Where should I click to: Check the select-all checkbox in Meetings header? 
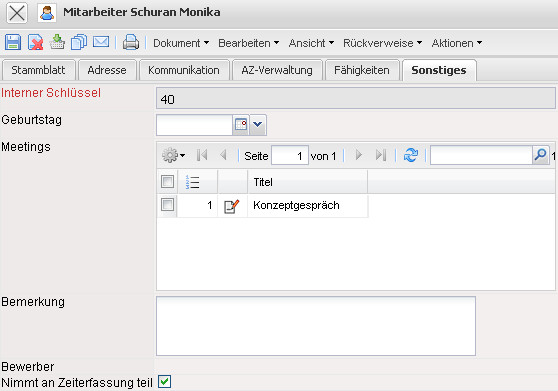click(167, 181)
